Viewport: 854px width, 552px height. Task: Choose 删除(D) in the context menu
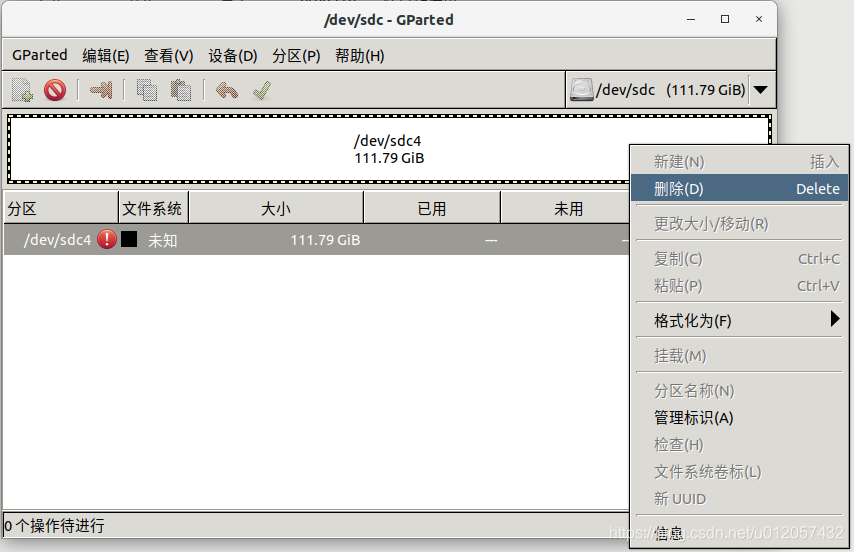[x=740, y=188]
